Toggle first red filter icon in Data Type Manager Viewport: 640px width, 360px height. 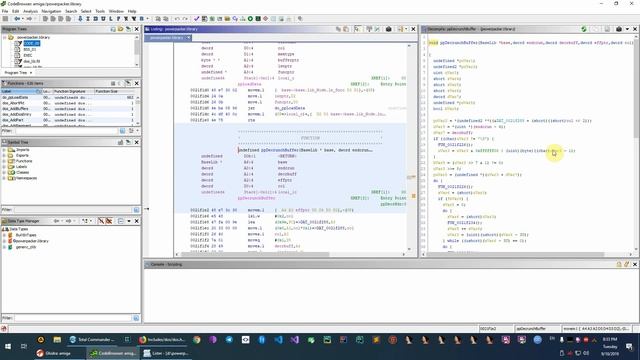(x=101, y=221)
